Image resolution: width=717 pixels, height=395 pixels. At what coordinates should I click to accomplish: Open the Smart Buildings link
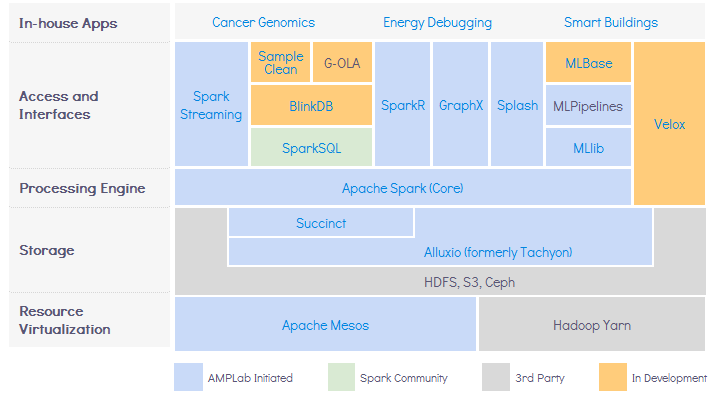tap(610, 22)
